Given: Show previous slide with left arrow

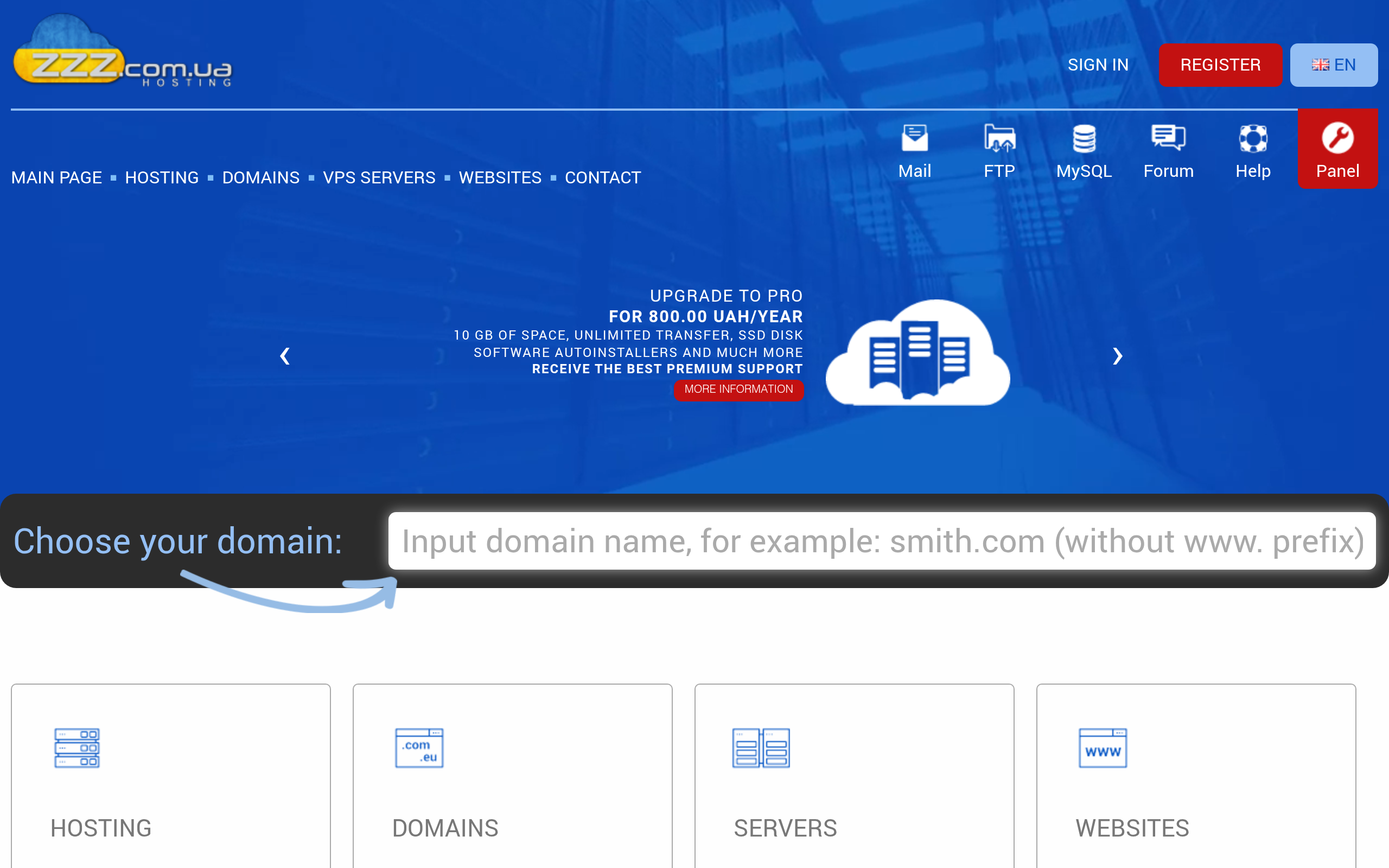Looking at the screenshot, I should pos(285,356).
